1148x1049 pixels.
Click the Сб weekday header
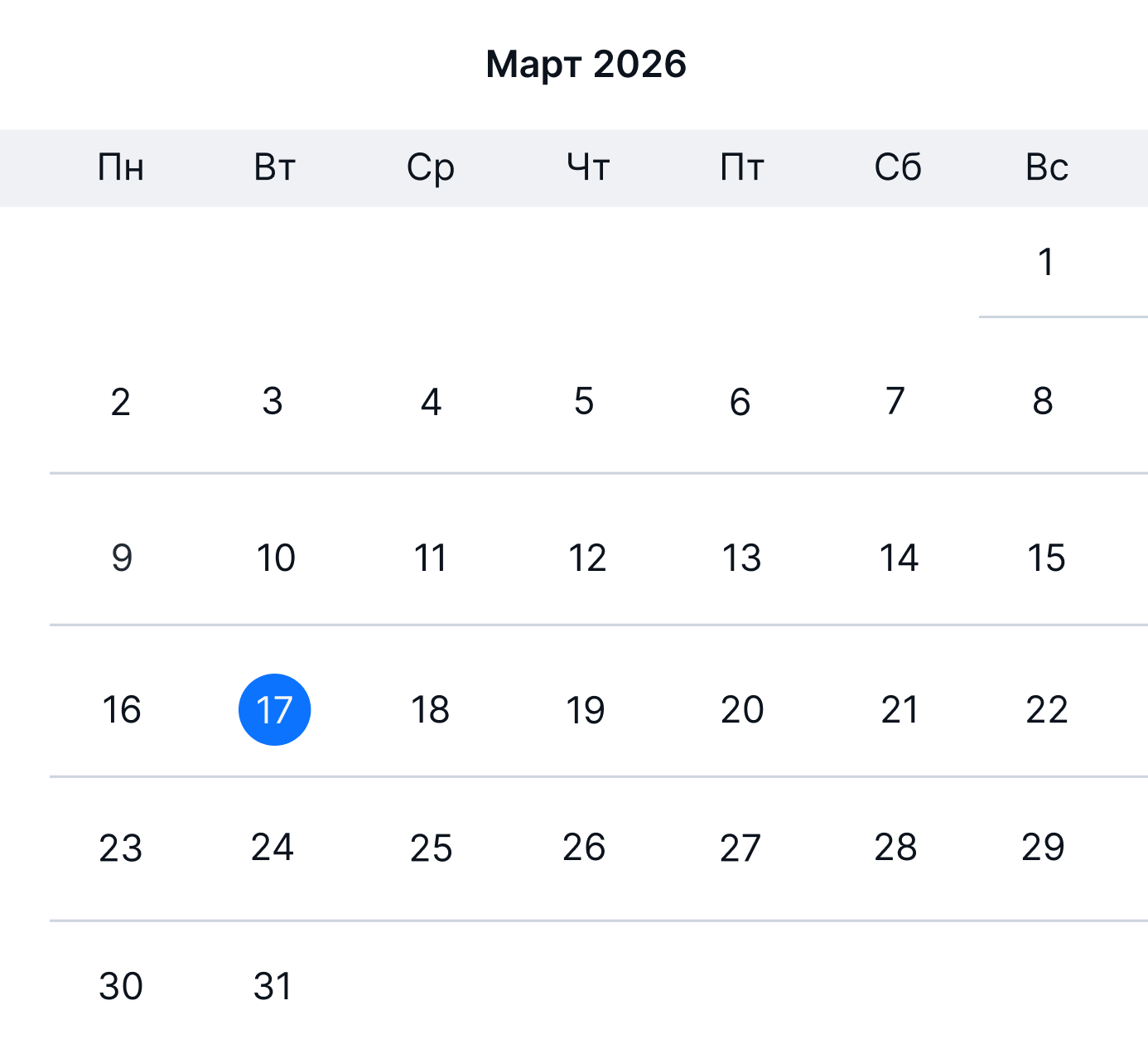(897, 167)
